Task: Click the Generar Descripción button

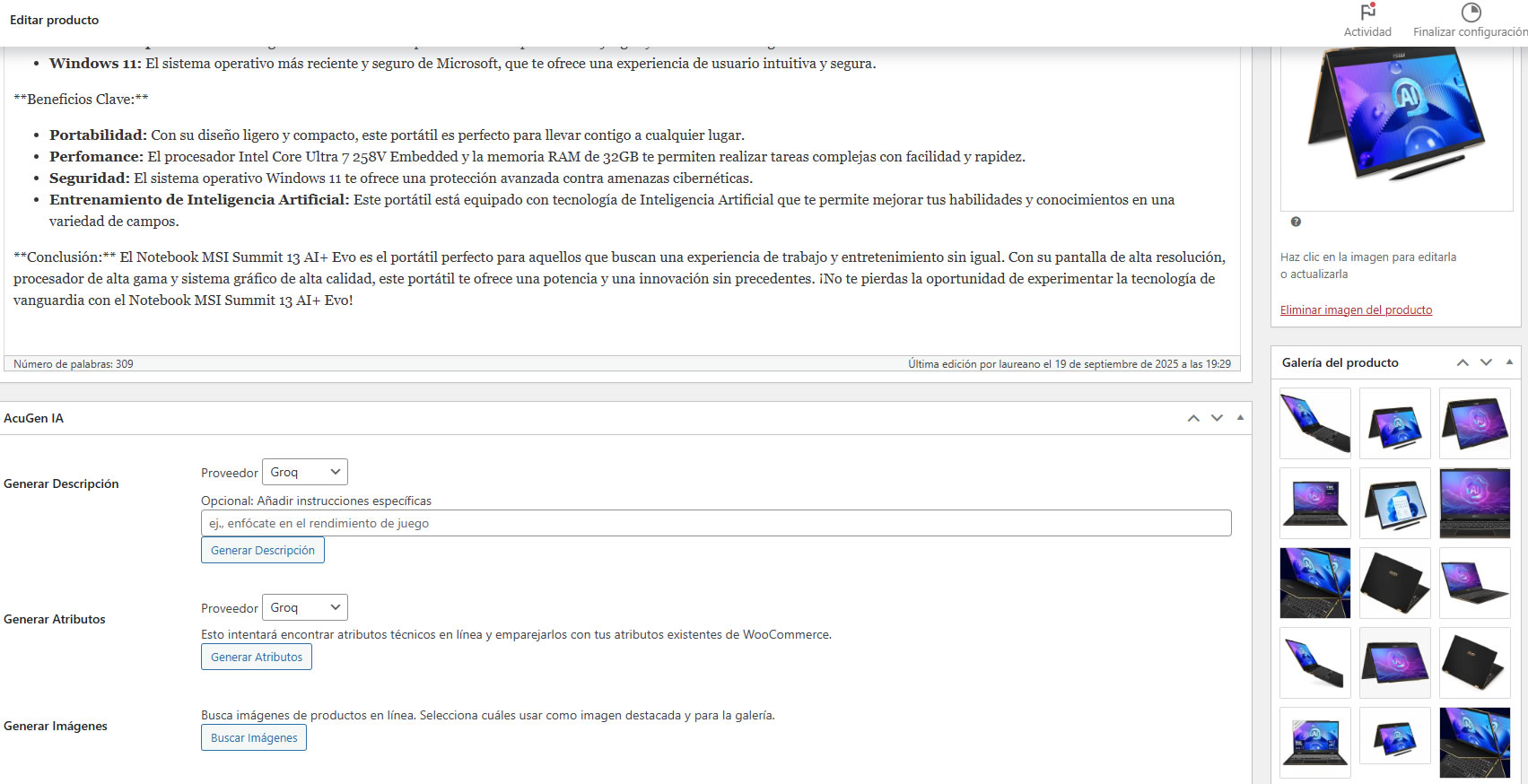Action: click(x=263, y=550)
